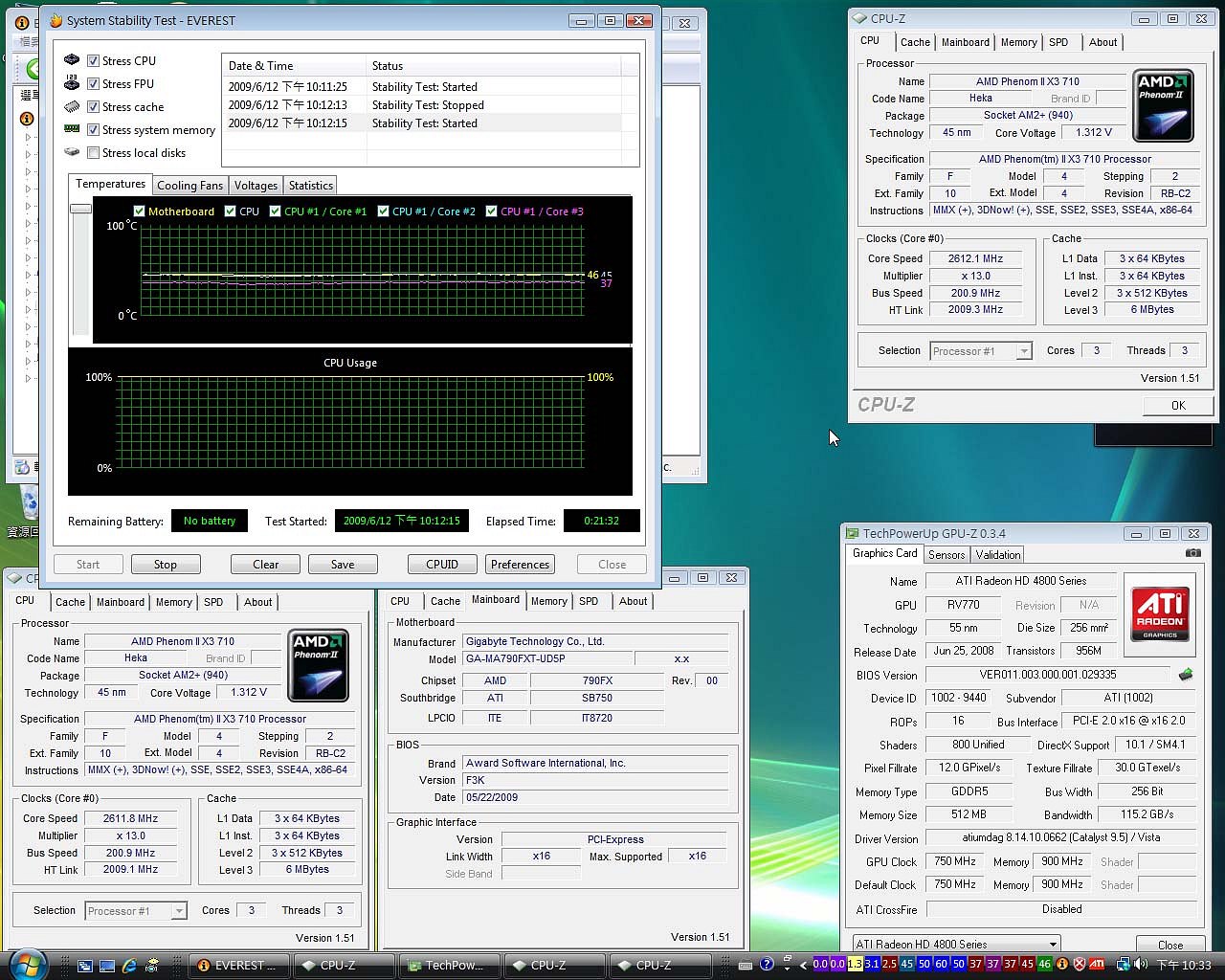Uncheck the Stress CPU checkbox
This screenshot has height=980, width=1225.
pyautogui.click(x=93, y=60)
